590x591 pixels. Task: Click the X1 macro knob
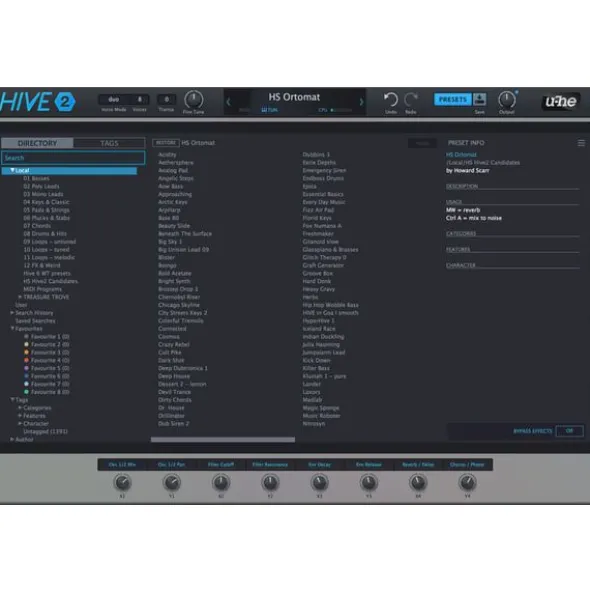pyautogui.click(x=122, y=482)
